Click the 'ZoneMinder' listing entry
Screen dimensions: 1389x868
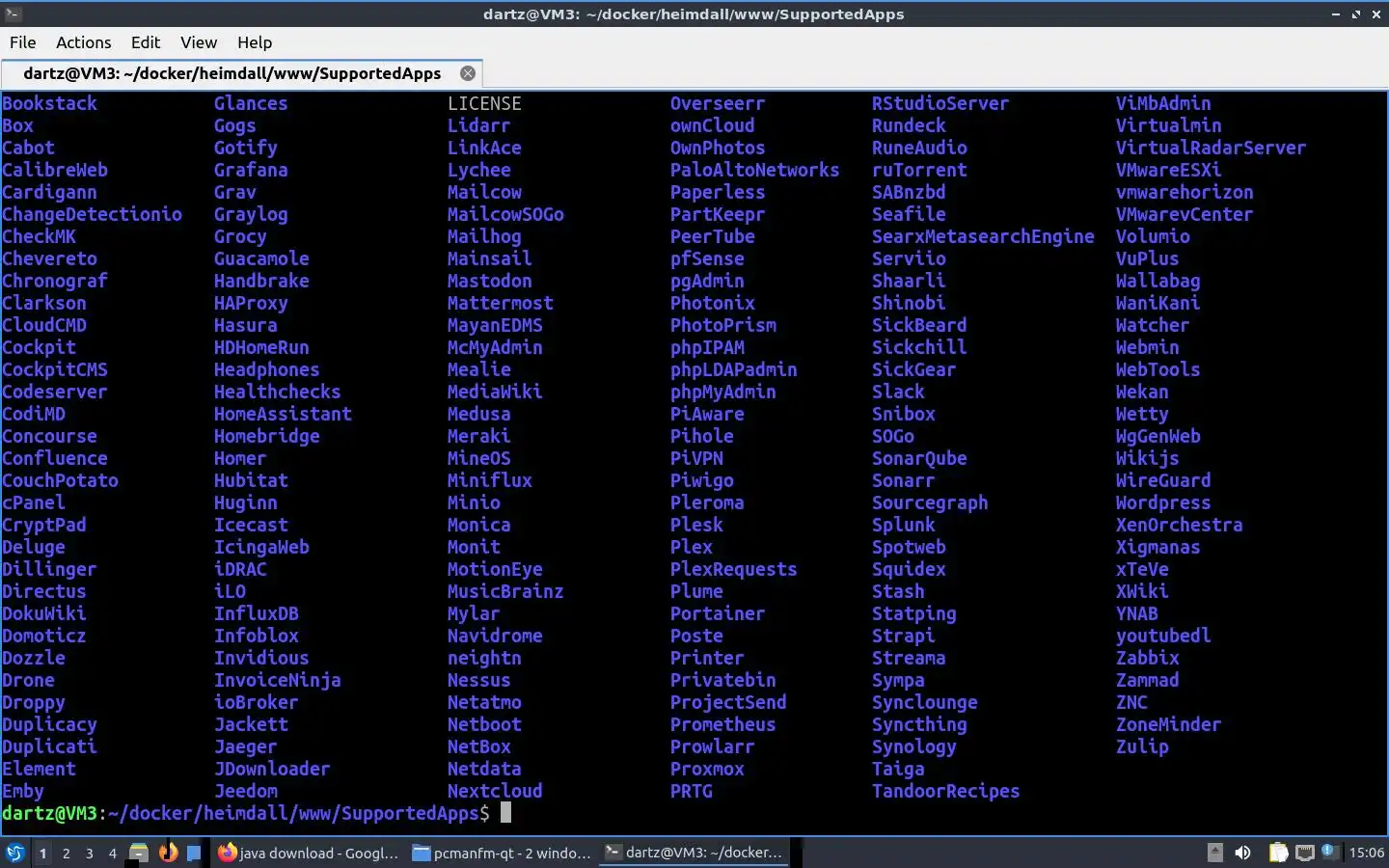(x=1169, y=724)
